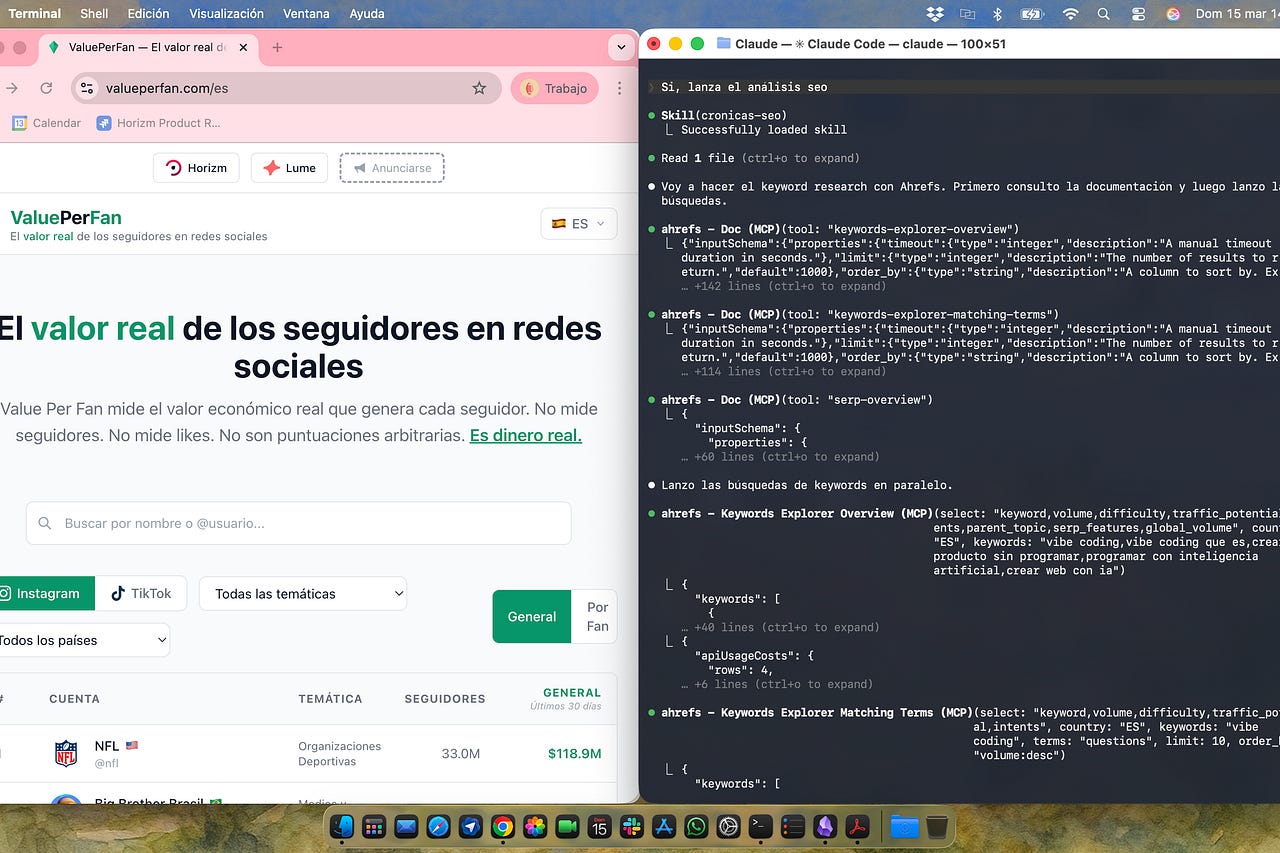
Task: Open Safari from the Dock
Action: pyautogui.click(x=438, y=826)
